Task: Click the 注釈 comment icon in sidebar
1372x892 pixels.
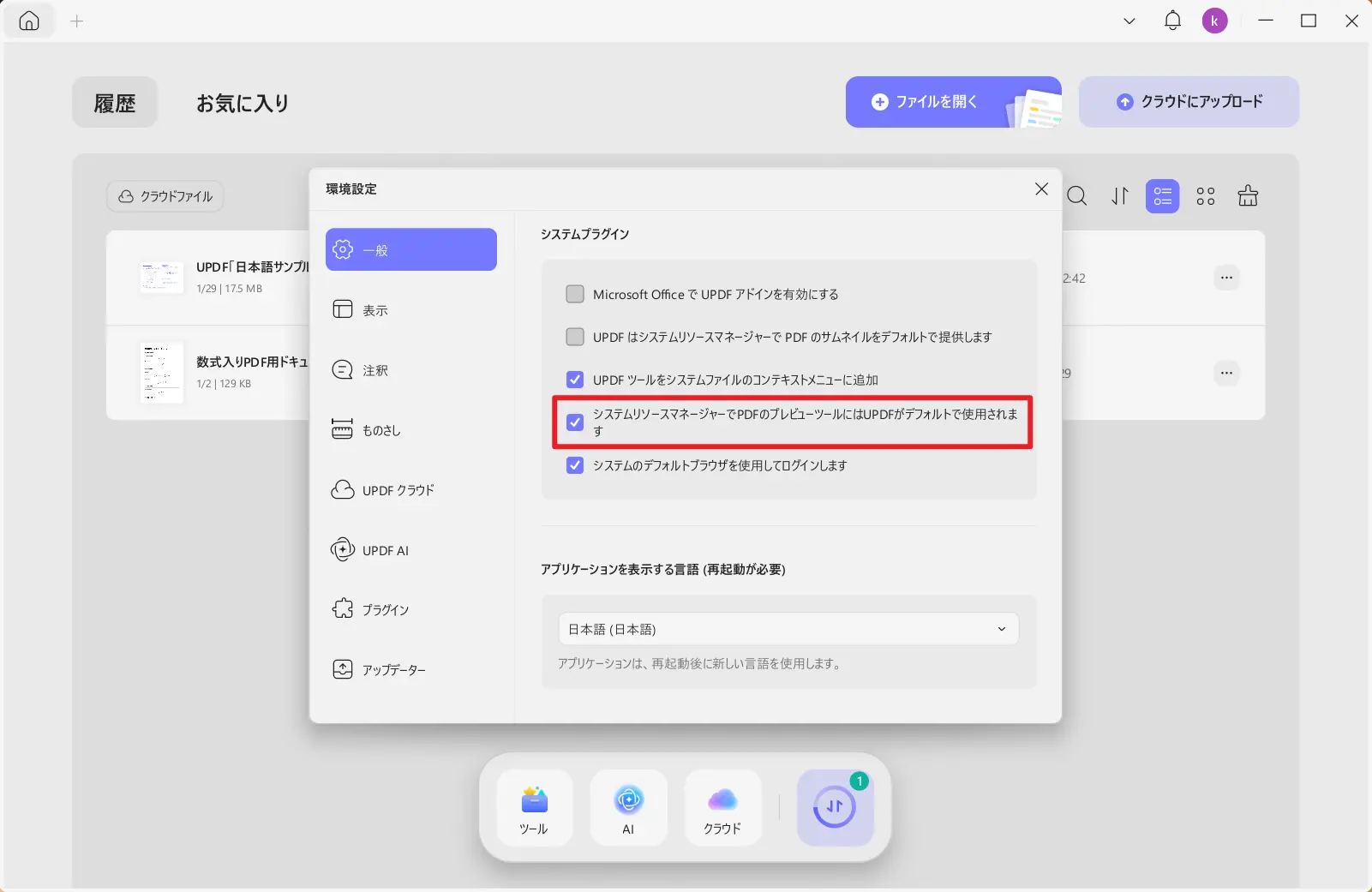Action: tap(343, 369)
